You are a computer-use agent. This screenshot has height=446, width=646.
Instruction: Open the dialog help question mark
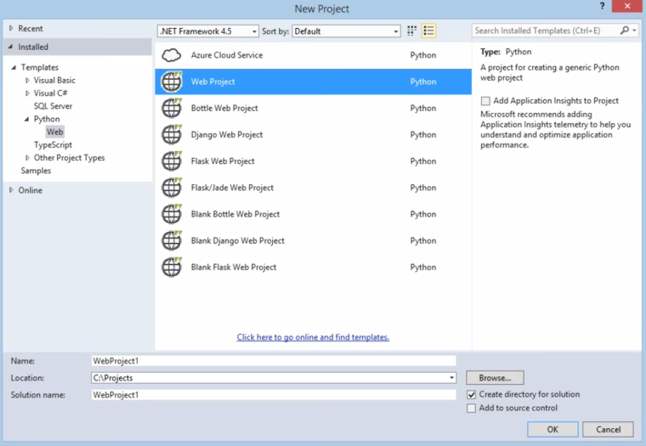[x=602, y=6]
